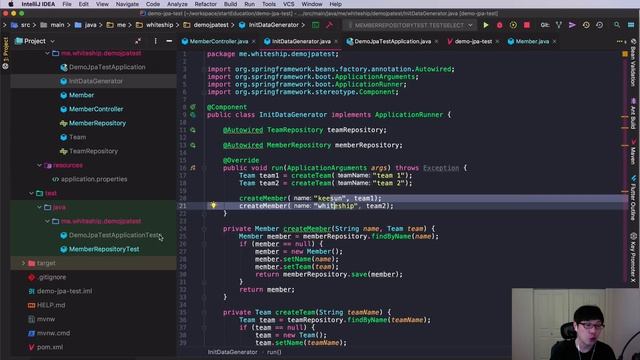Select MemberRepository in project tree
The width and height of the screenshot is (640, 360).
click(x=97, y=123)
